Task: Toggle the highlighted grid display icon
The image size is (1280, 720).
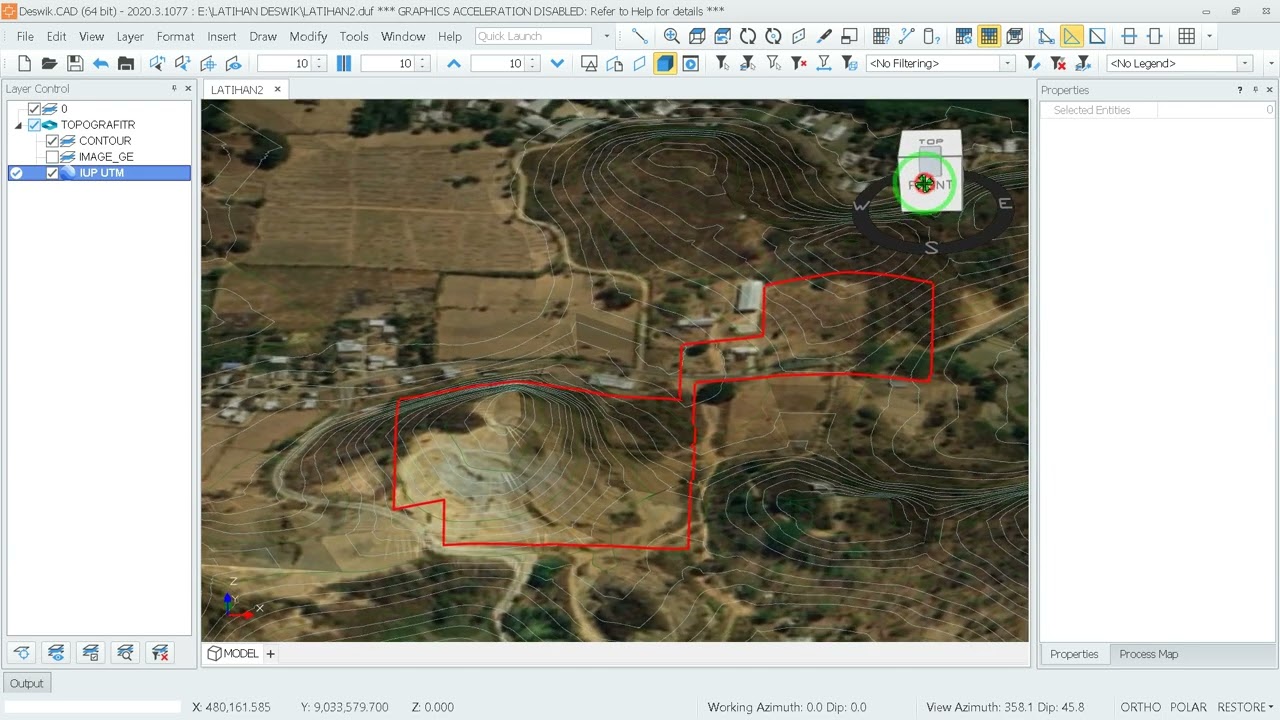Action: pyautogui.click(x=989, y=36)
